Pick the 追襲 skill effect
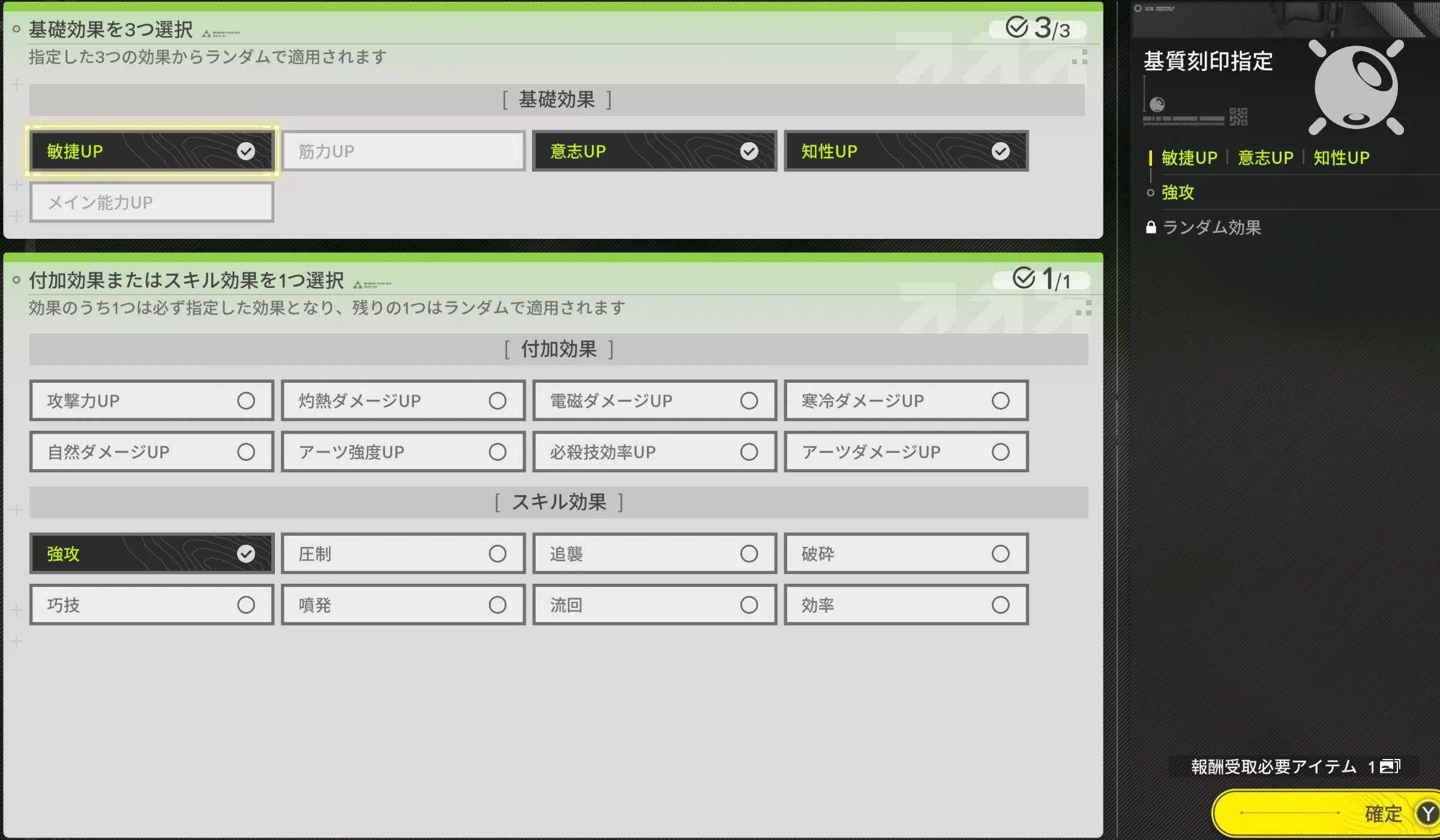 click(x=654, y=554)
